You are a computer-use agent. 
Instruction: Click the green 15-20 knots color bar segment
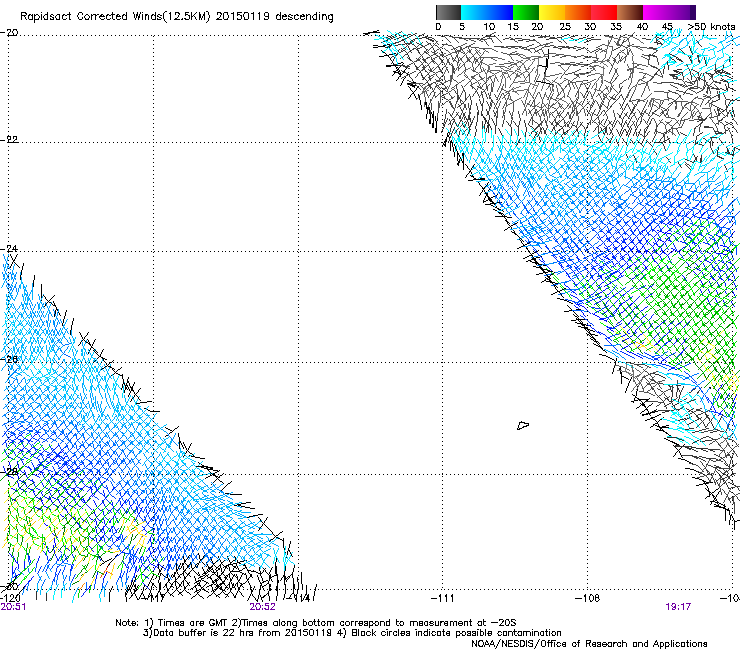tap(526, 12)
